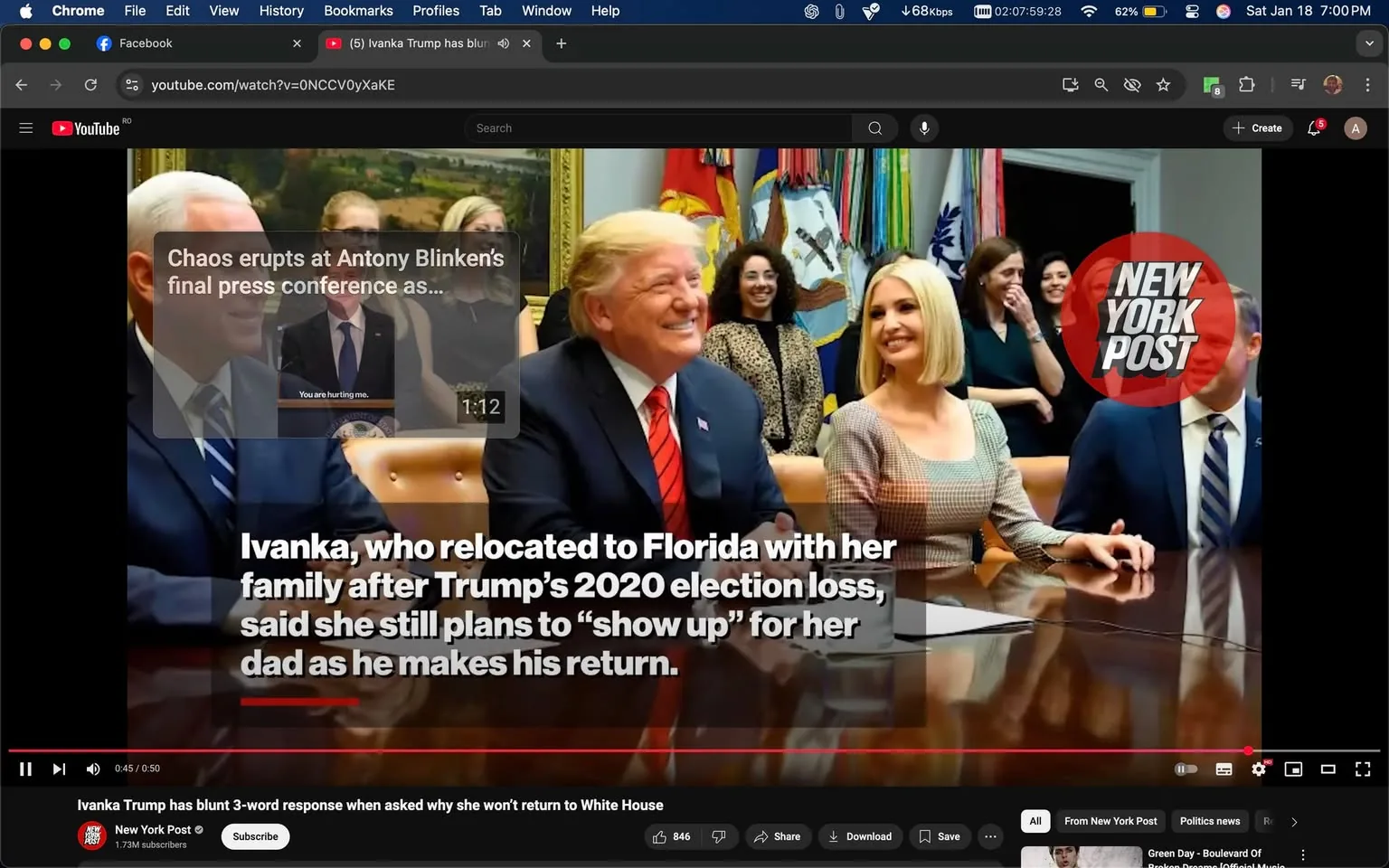Viewport: 1389px width, 868px height.
Task: Mute the video volume icon
Action: [92, 769]
